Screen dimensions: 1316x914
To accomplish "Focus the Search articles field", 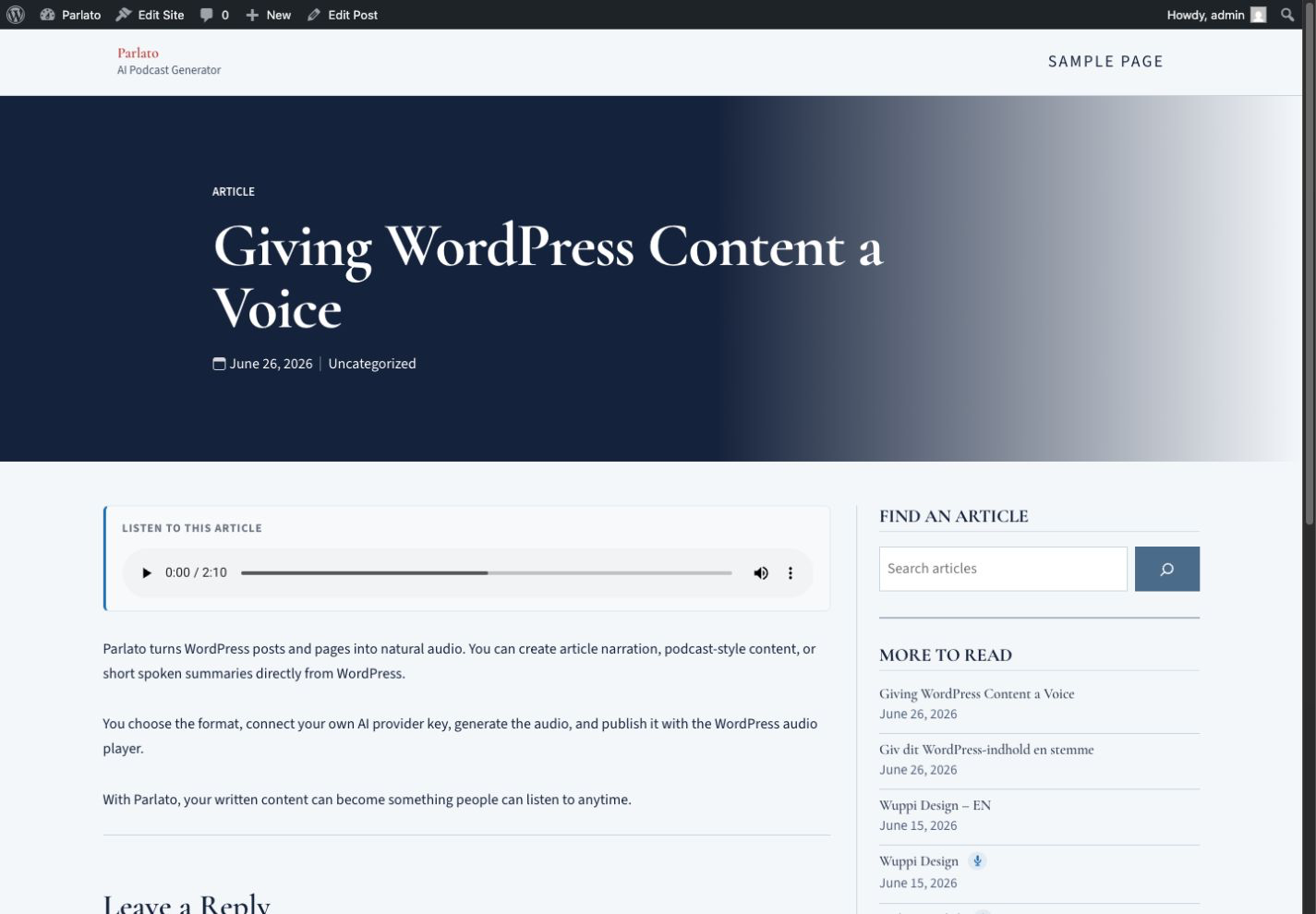I will pos(1003,569).
